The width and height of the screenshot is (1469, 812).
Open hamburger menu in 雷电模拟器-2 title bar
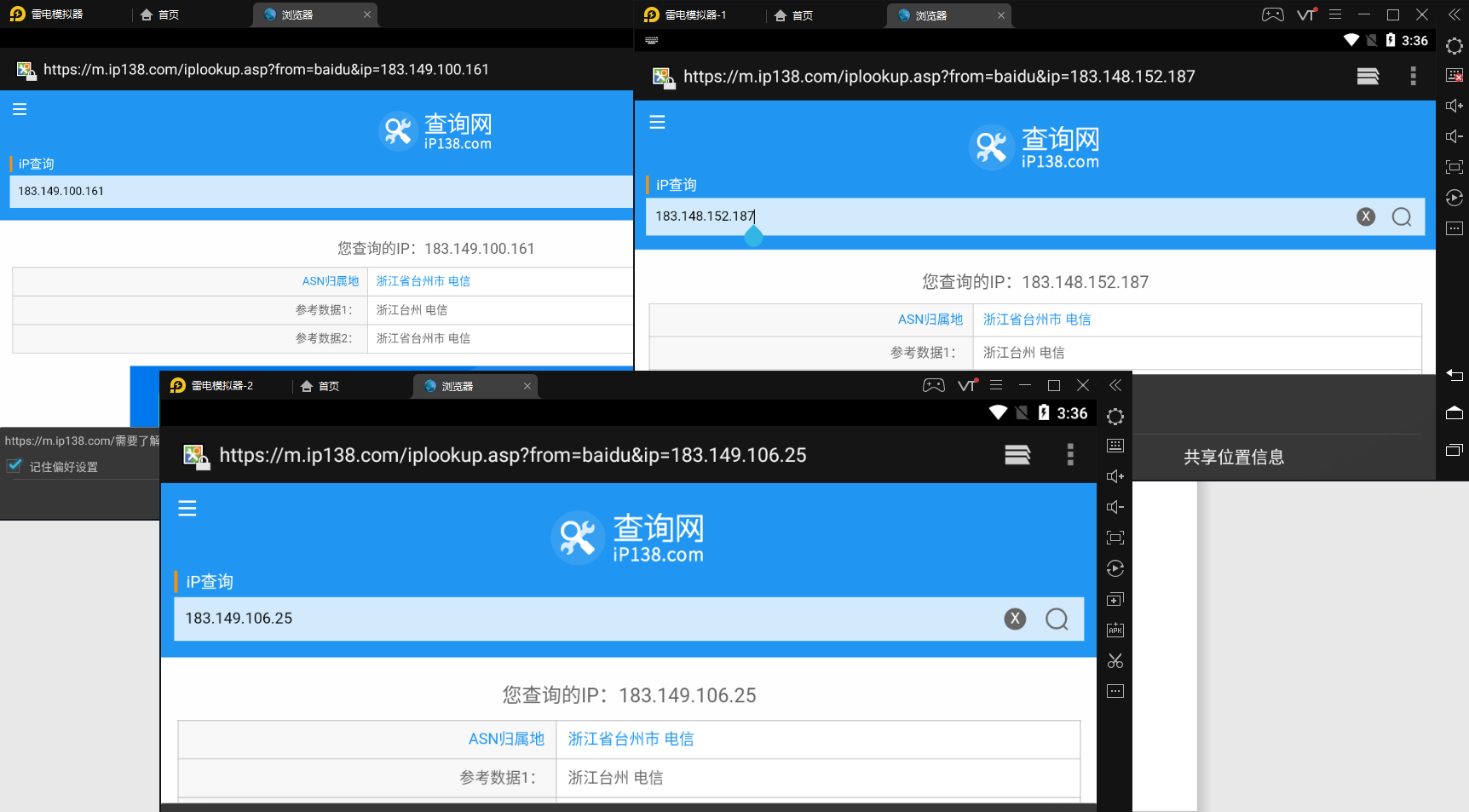996,385
